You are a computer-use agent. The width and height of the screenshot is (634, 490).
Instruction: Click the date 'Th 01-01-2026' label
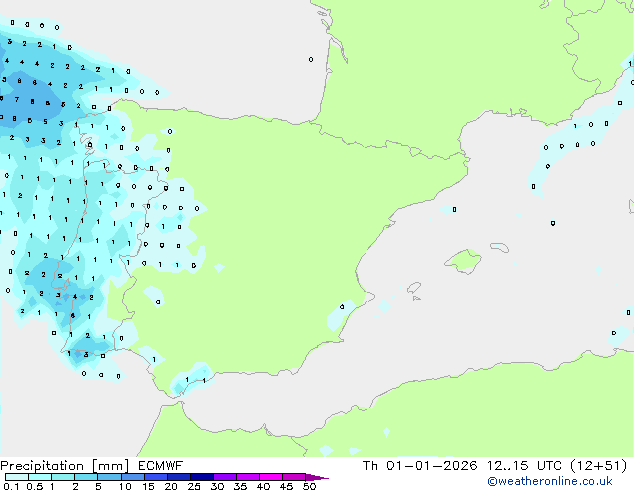click(x=420, y=466)
